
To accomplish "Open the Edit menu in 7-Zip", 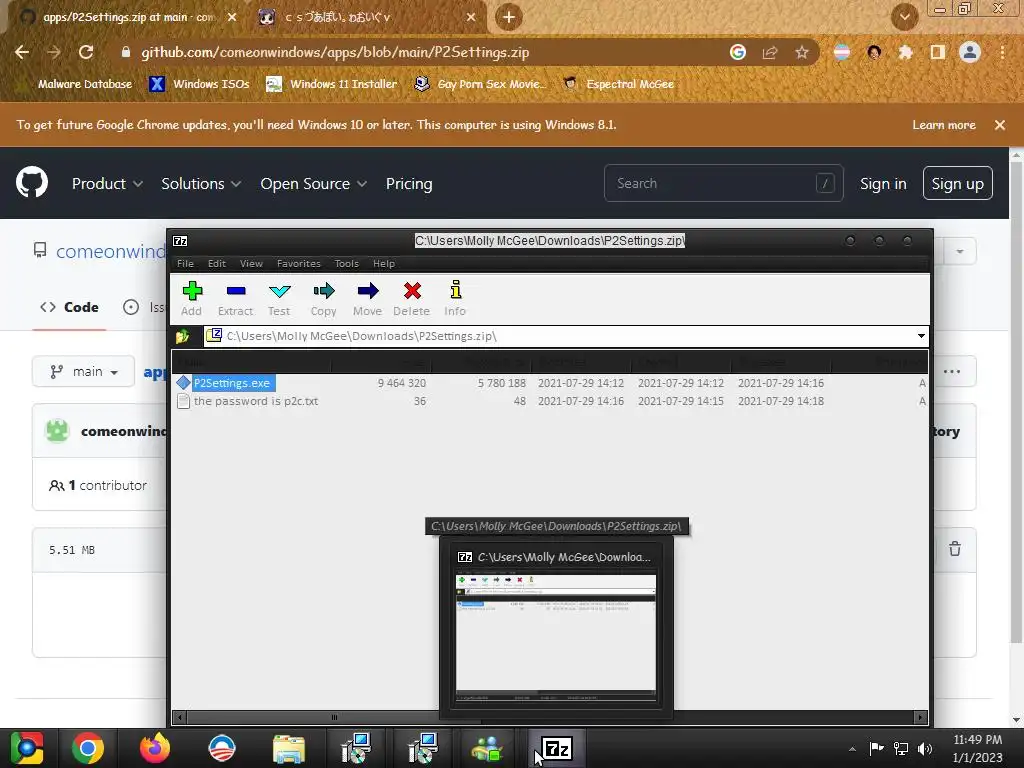I will pos(217,264).
